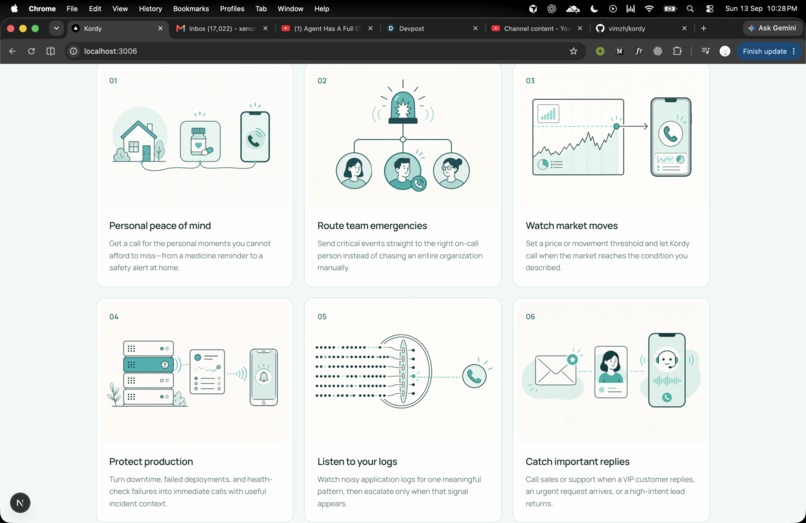
Task: Open the media controls icon
Action: point(706,51)
